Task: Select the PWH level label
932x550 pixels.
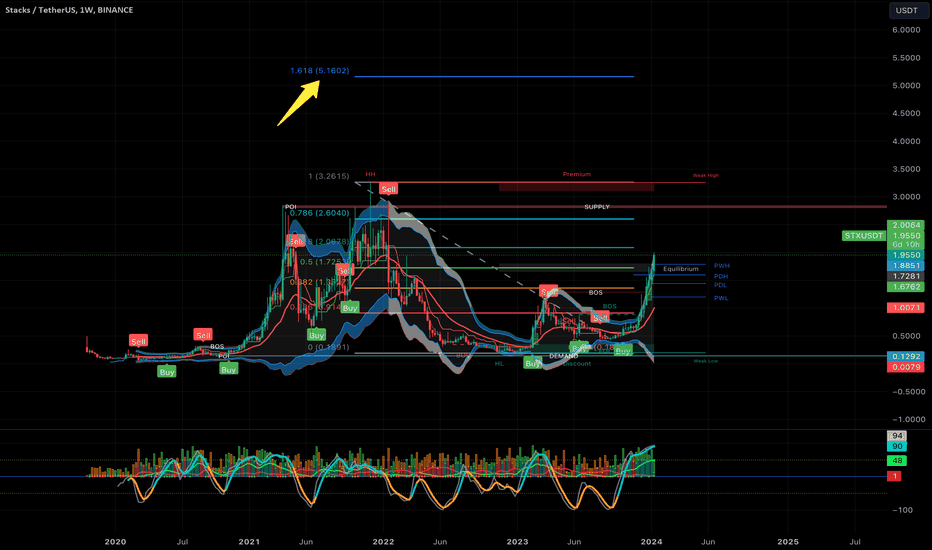Action: (x=722, y=266)
